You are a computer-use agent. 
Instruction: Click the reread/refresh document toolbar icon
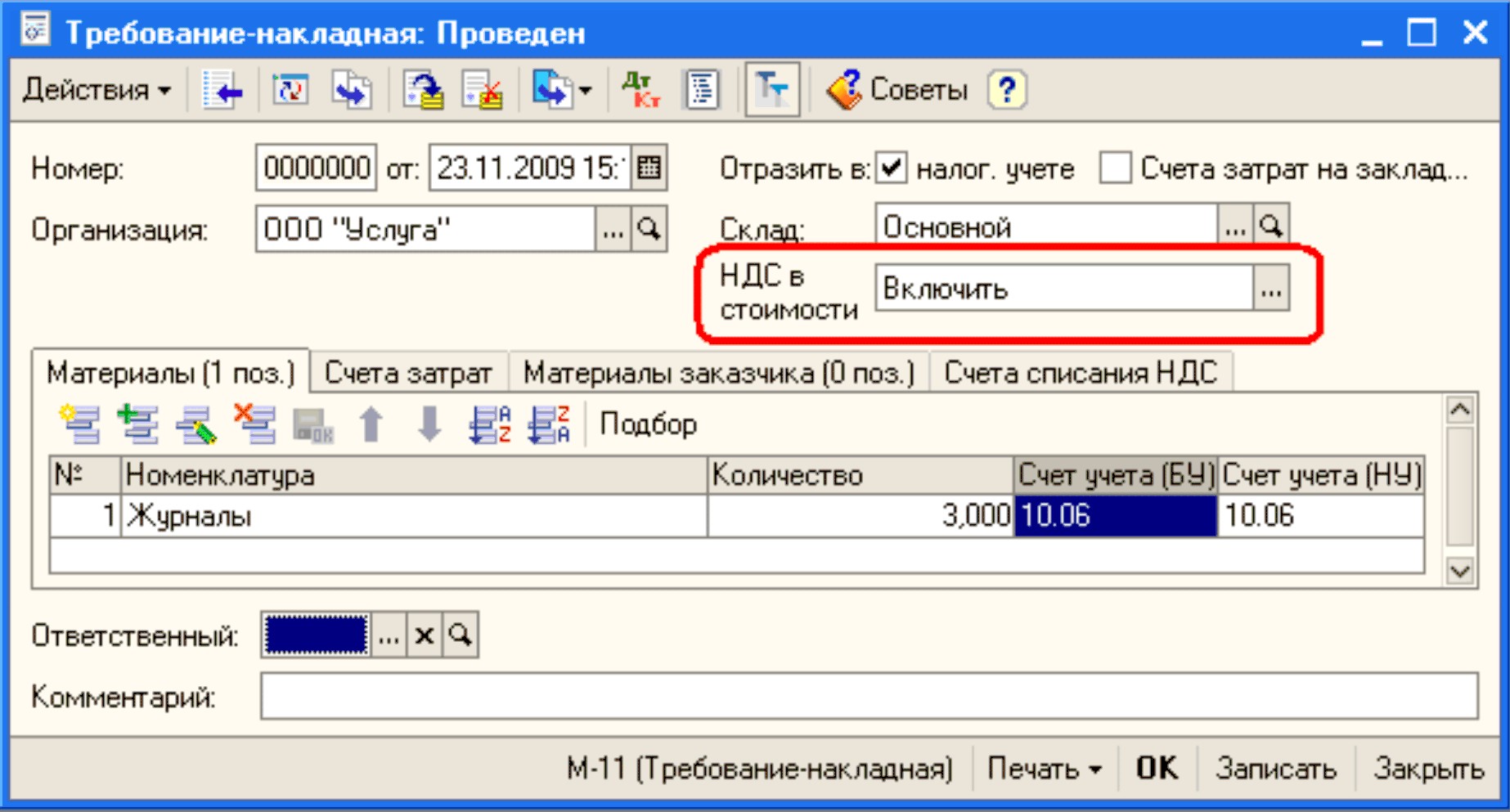point(290,89)
